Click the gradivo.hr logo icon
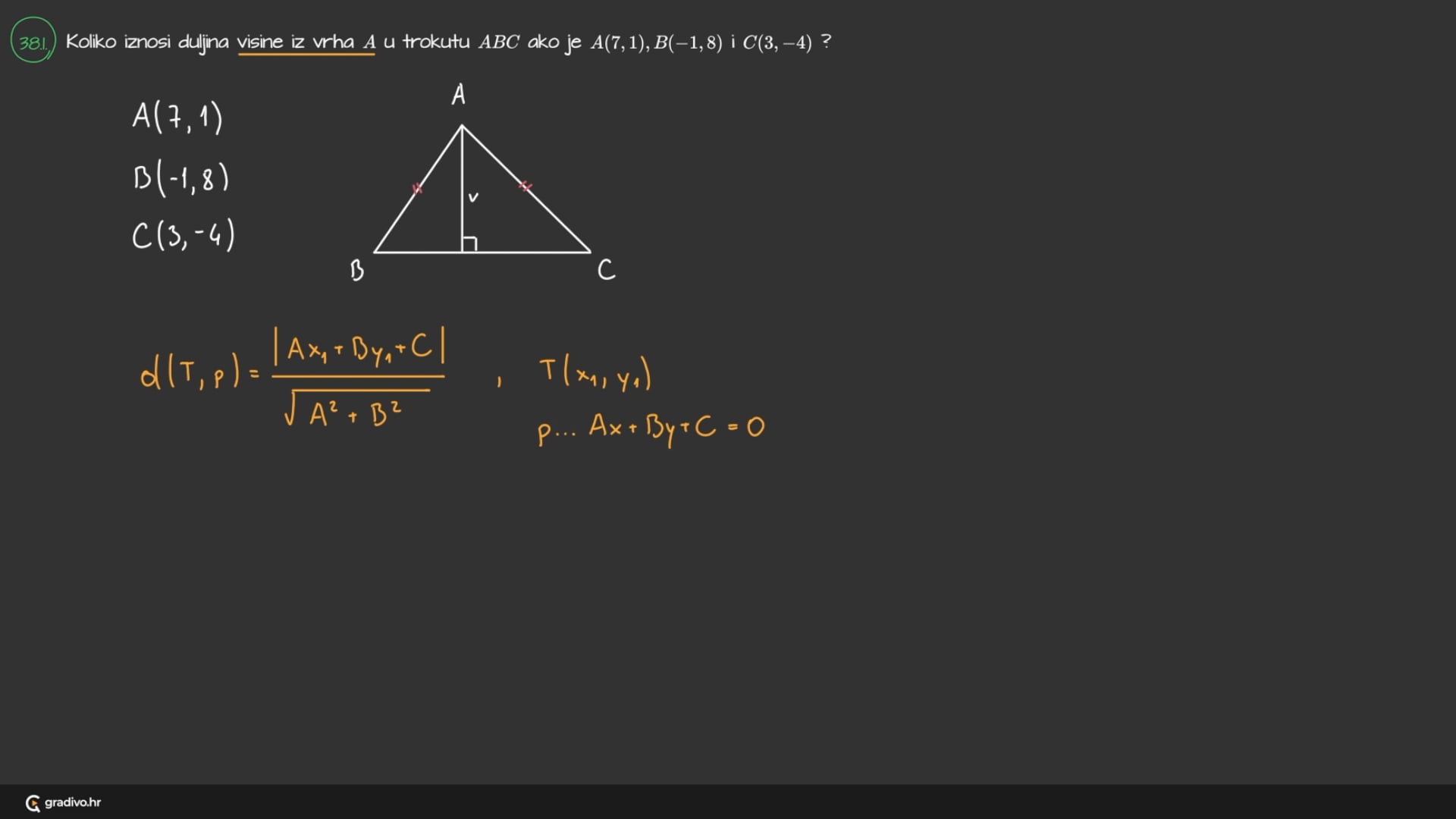This screenshot has height=819, width=1456. pyautogui.click(x=33, y=803)
